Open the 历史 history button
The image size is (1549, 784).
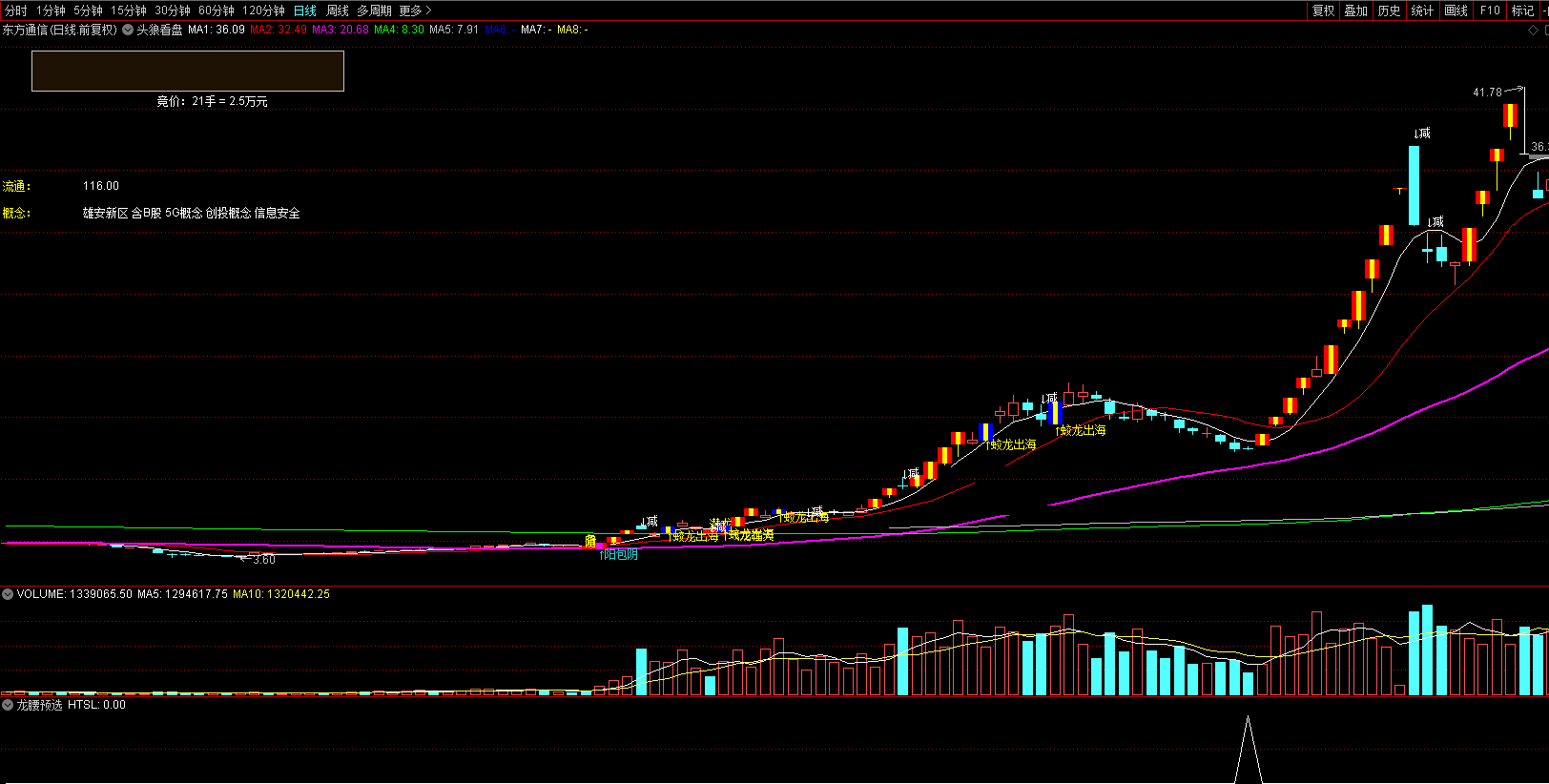(x=1389, y=10)
